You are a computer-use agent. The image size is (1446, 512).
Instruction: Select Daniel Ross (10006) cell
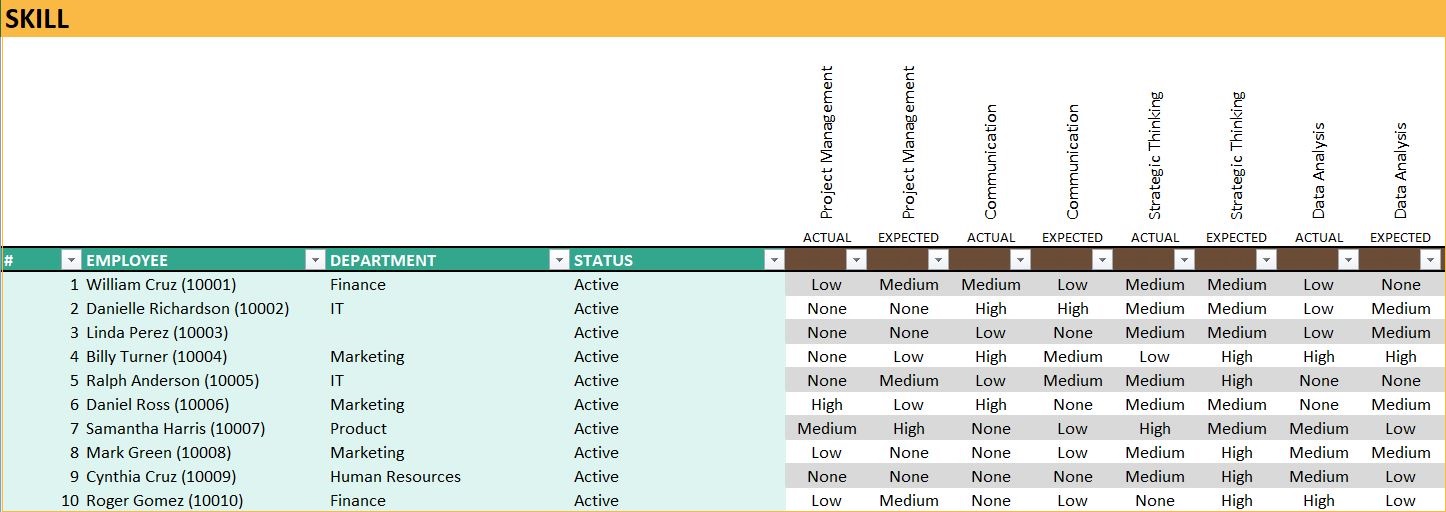204,404
